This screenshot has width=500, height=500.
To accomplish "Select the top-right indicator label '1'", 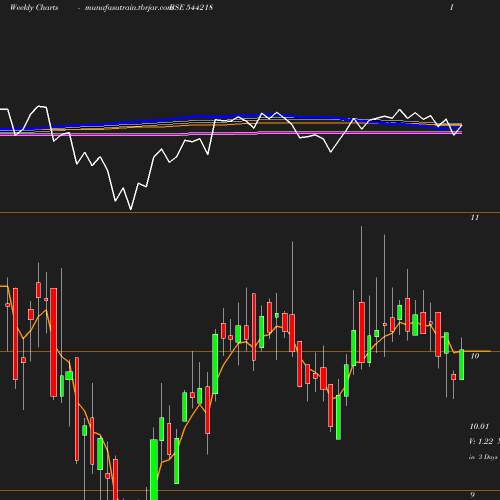I will click(452, 7).
